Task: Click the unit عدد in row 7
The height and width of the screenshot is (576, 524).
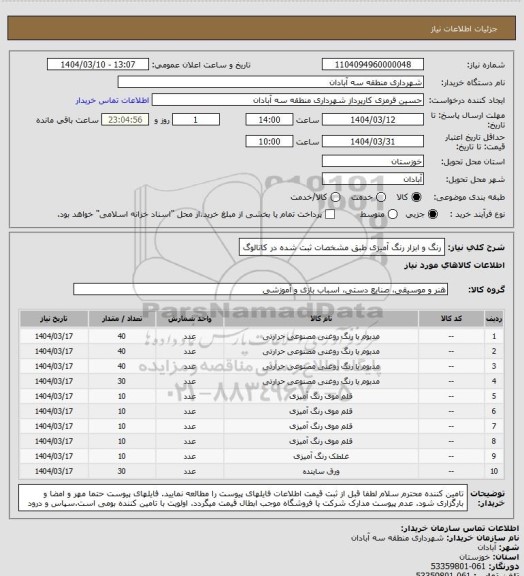Action: (x=190, y=426)
